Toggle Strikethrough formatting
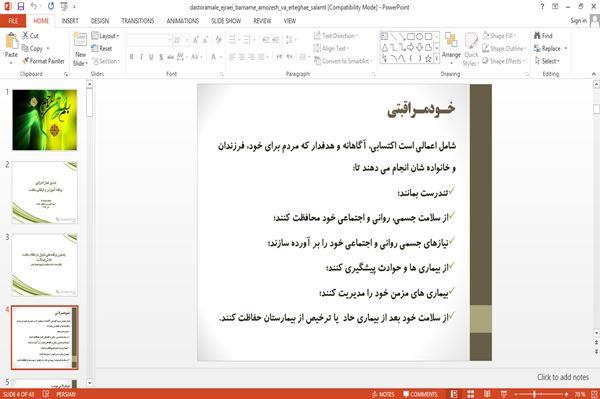The image size is (600, 399). (x=171, y=57)
